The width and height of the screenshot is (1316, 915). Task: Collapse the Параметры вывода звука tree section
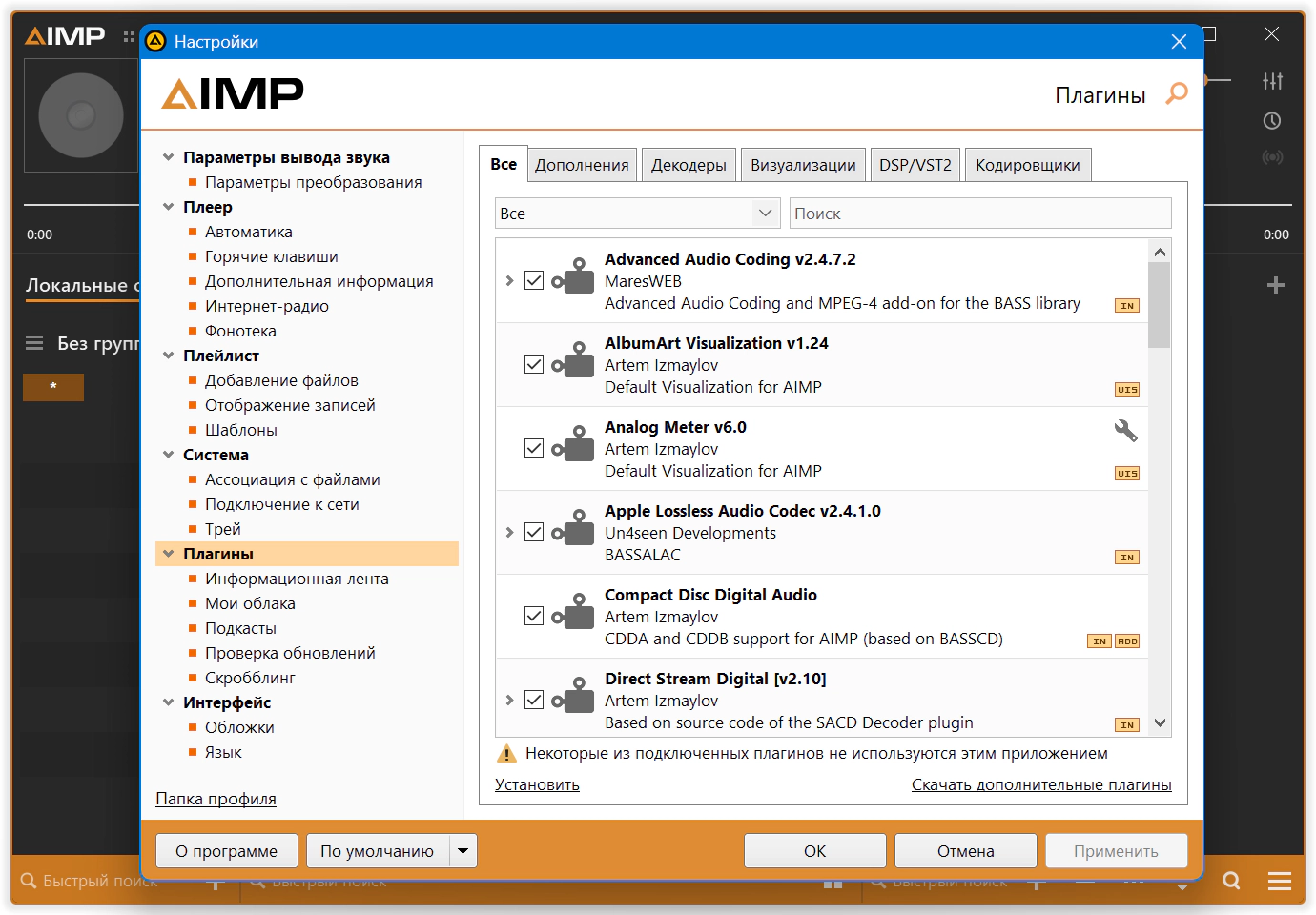point(169,157)
